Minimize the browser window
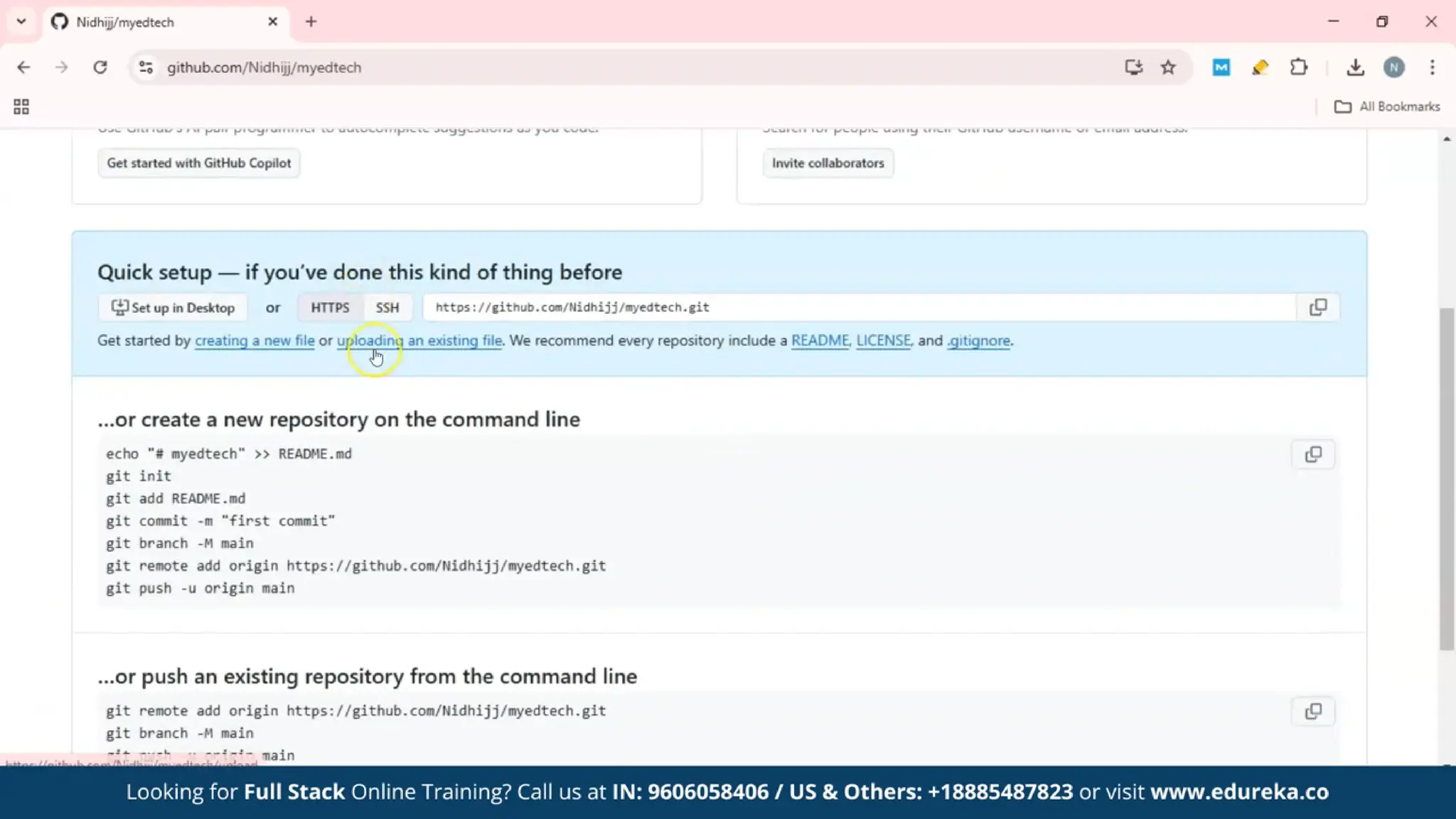Viewport: 1456px width, 819px height. 1333,22
